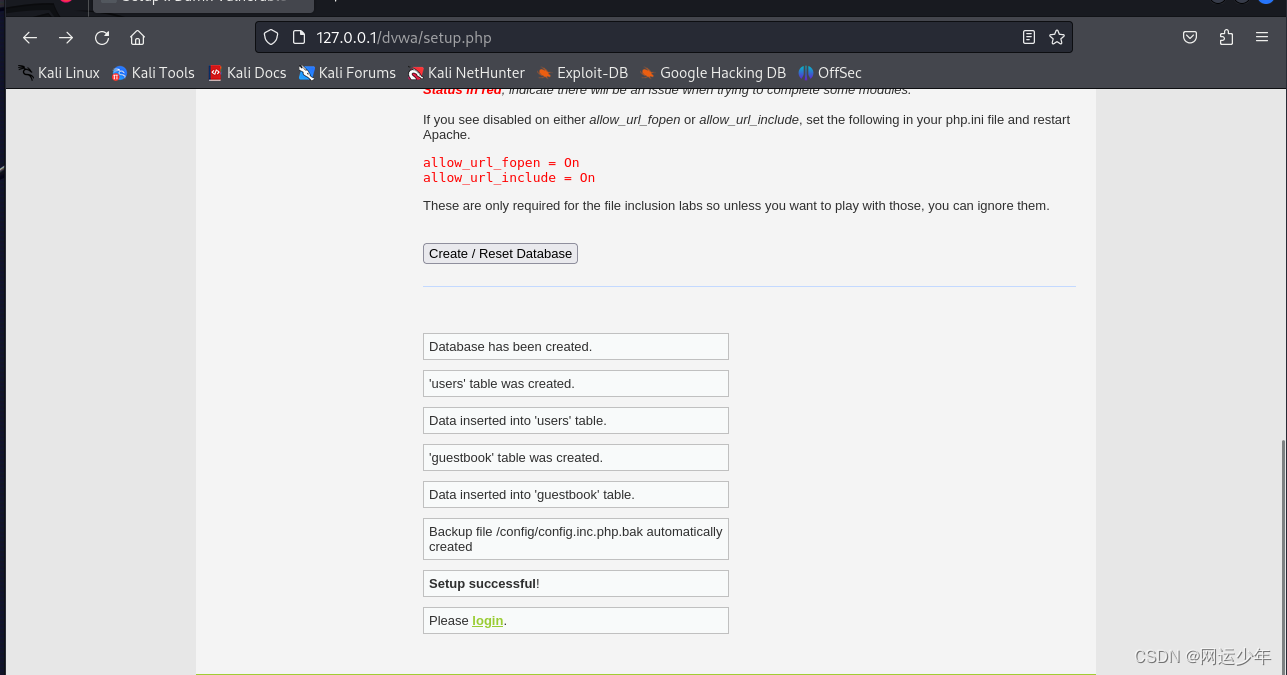Open the hamburger application menu

click(1261, 36)
